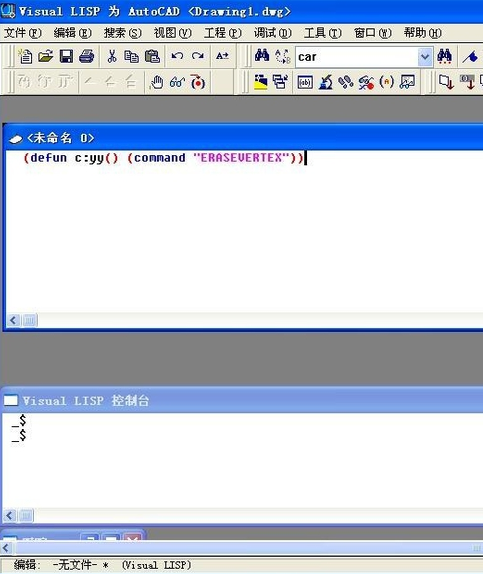Screen dimensions: 483x574
Task: Open Apropos with the (A) icon
Action: pos(387,82)
